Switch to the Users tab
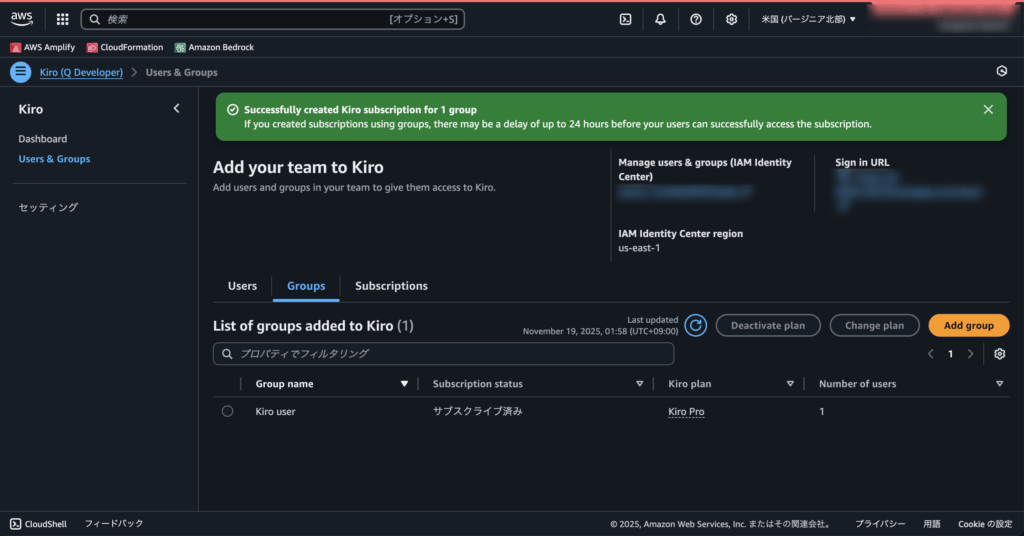The height and width of the screenshot is (536, 1024). 242,286
